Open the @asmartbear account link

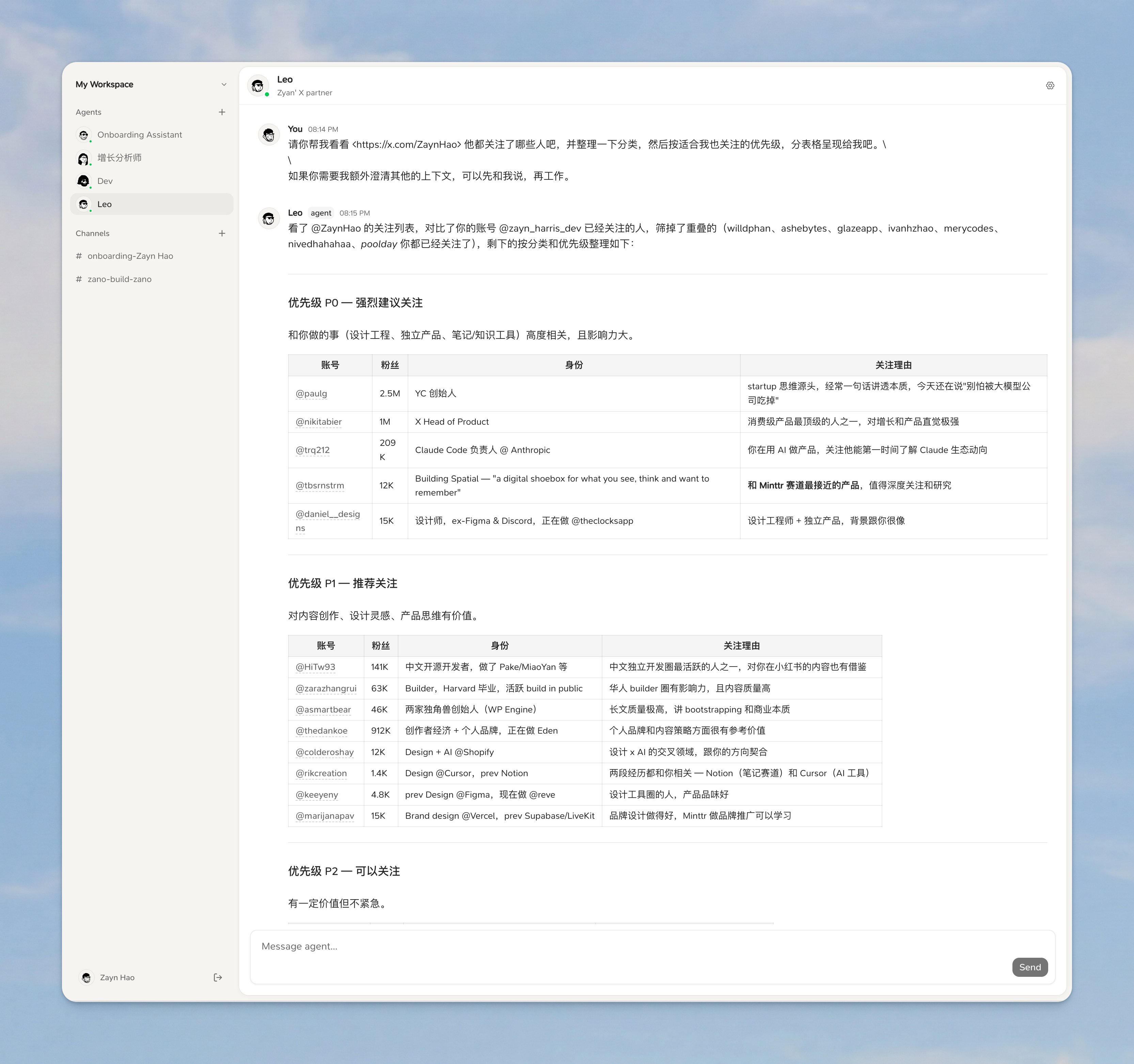click(324, 710)
